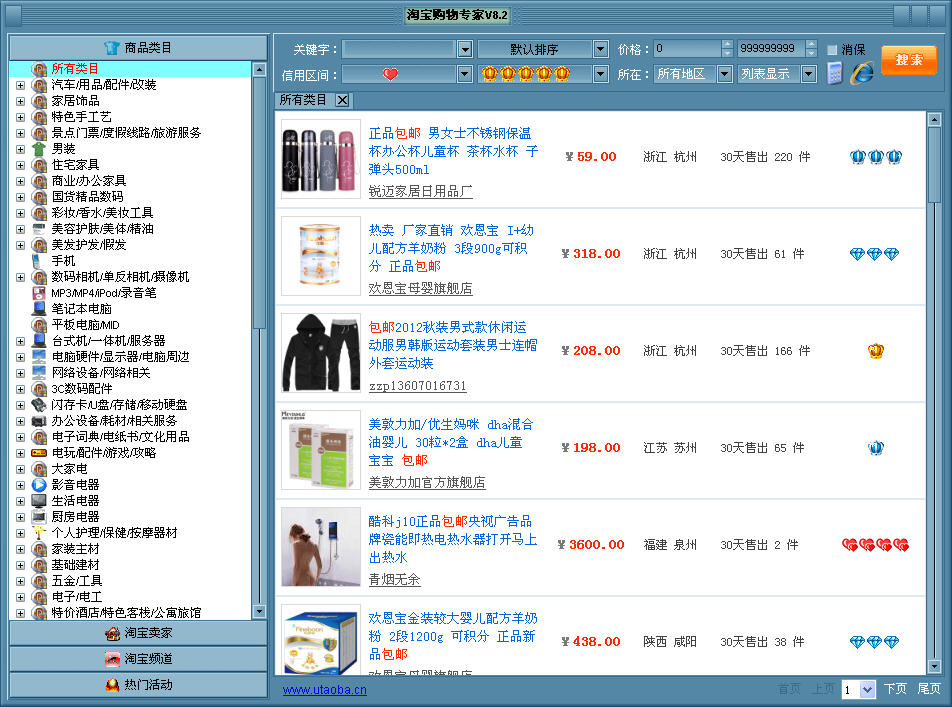Expand the 五金/工具 tree node
Viewport: 952px width, 707px height.
coord(20,581)
